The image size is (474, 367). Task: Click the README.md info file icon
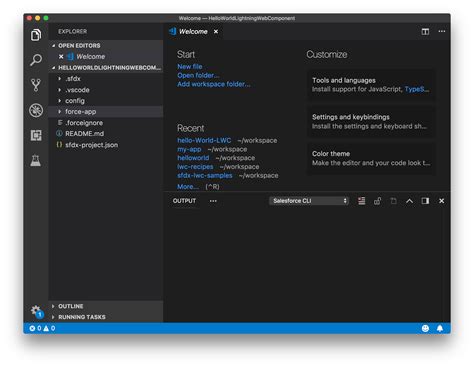pyautogui.click(x=59, y=133)
